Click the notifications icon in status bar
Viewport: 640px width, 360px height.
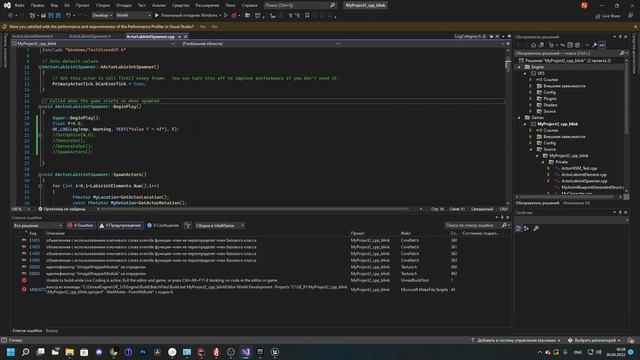pos(631,340)
